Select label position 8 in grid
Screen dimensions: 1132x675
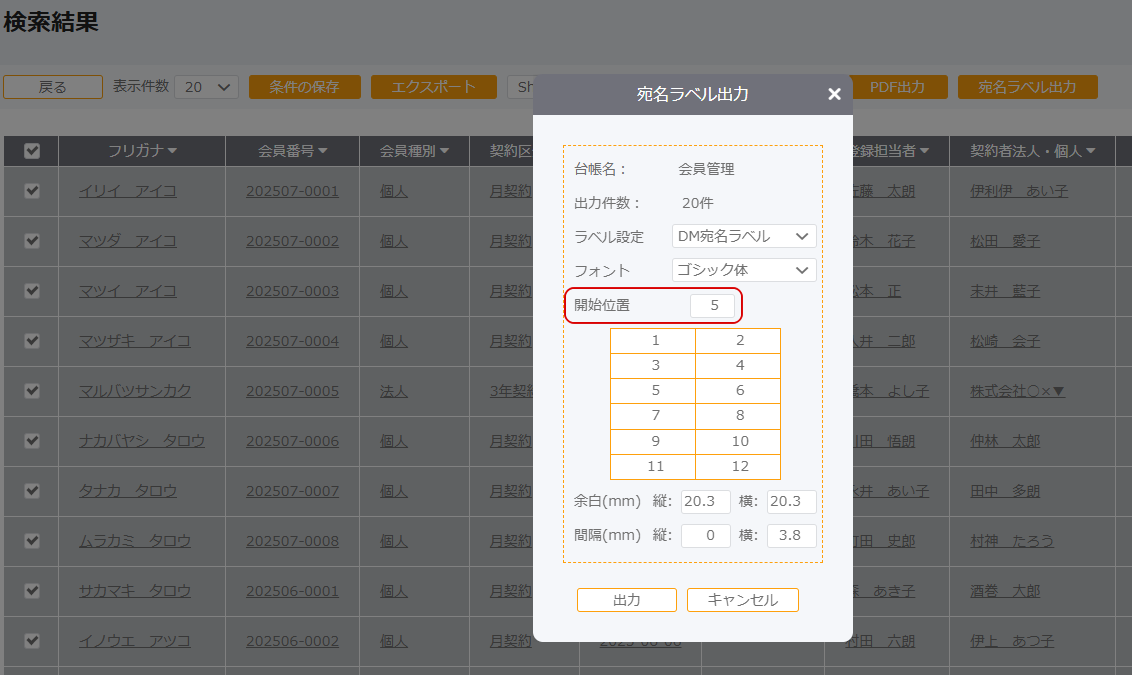click(x=738, y=416)
